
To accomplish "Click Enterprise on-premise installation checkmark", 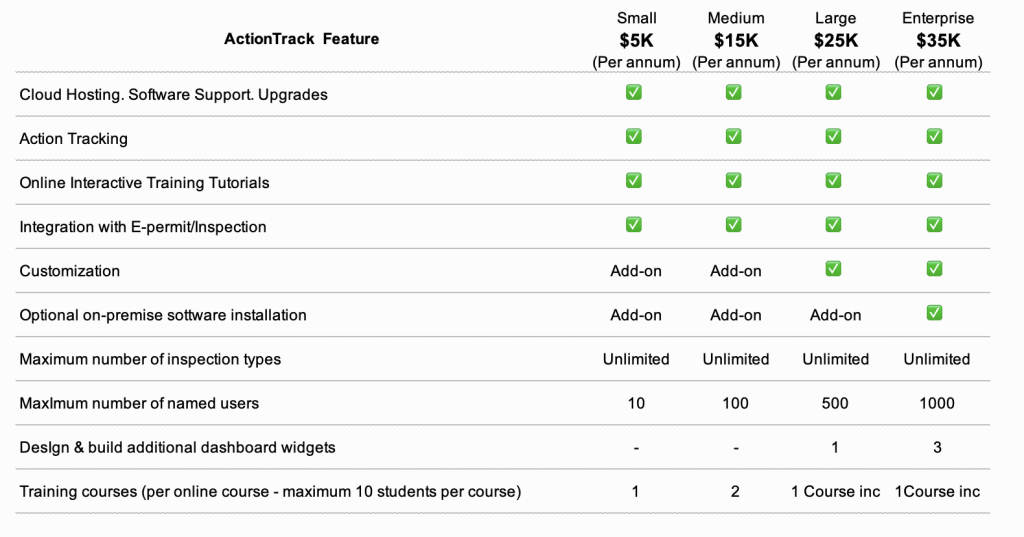I will click(934, 313).
